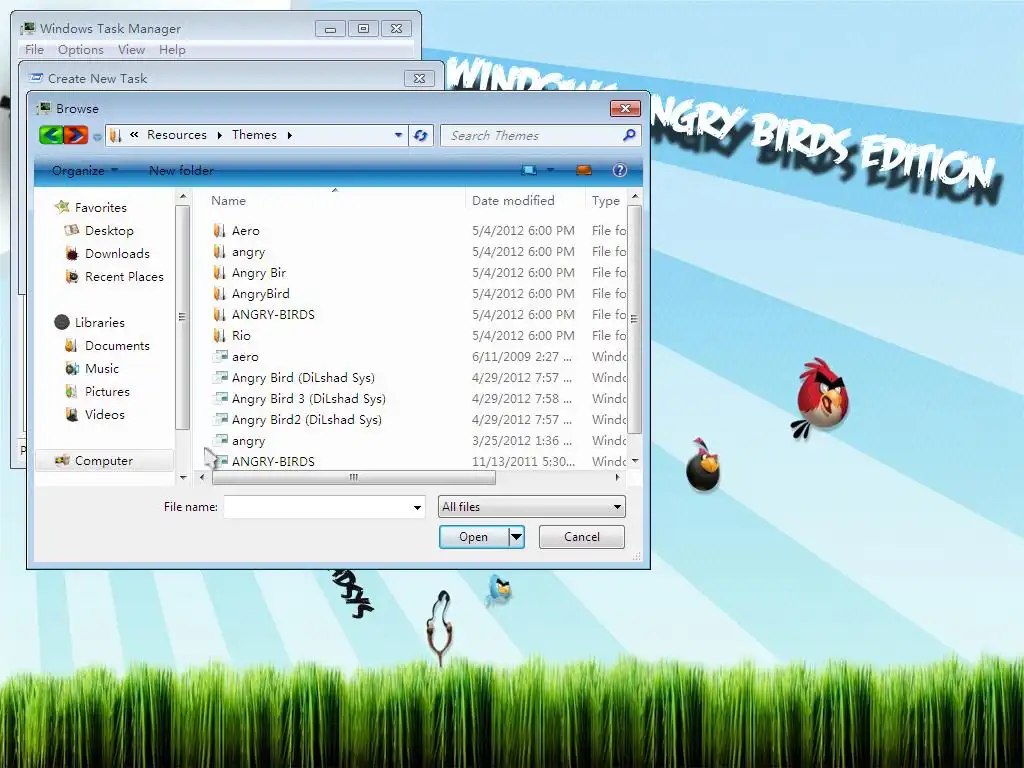Click Themes in the address path
The image size is (1024, 768).
254,135
